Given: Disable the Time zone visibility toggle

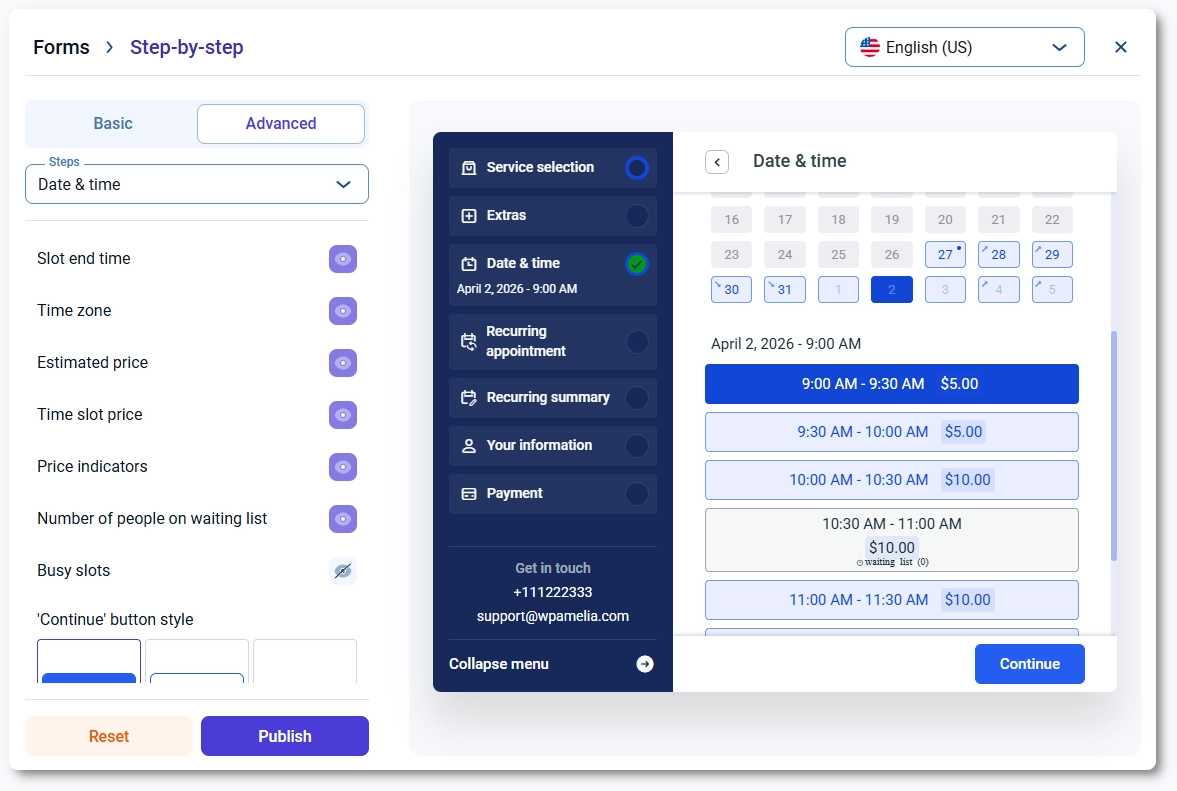Looking at the screenshot, I should coord(343,311).
